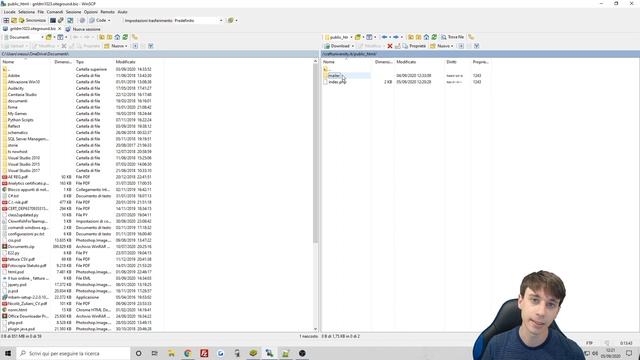Close the siteground.biz session tab
The height and width of the screenshot is (360, 640).
(x=60, y=29)
